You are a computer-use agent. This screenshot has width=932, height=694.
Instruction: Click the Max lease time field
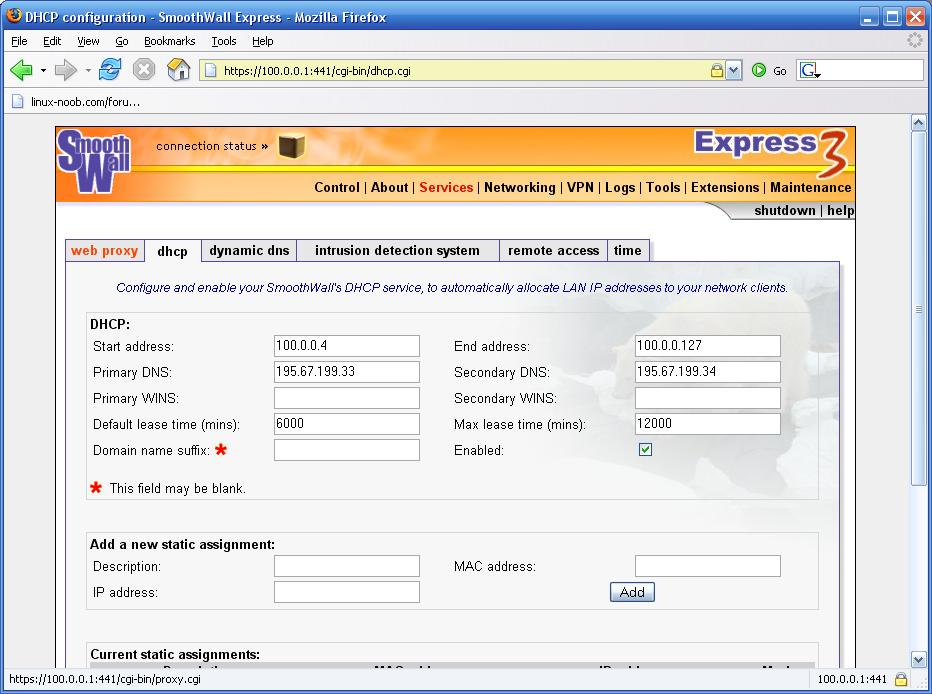coord(707,424)
